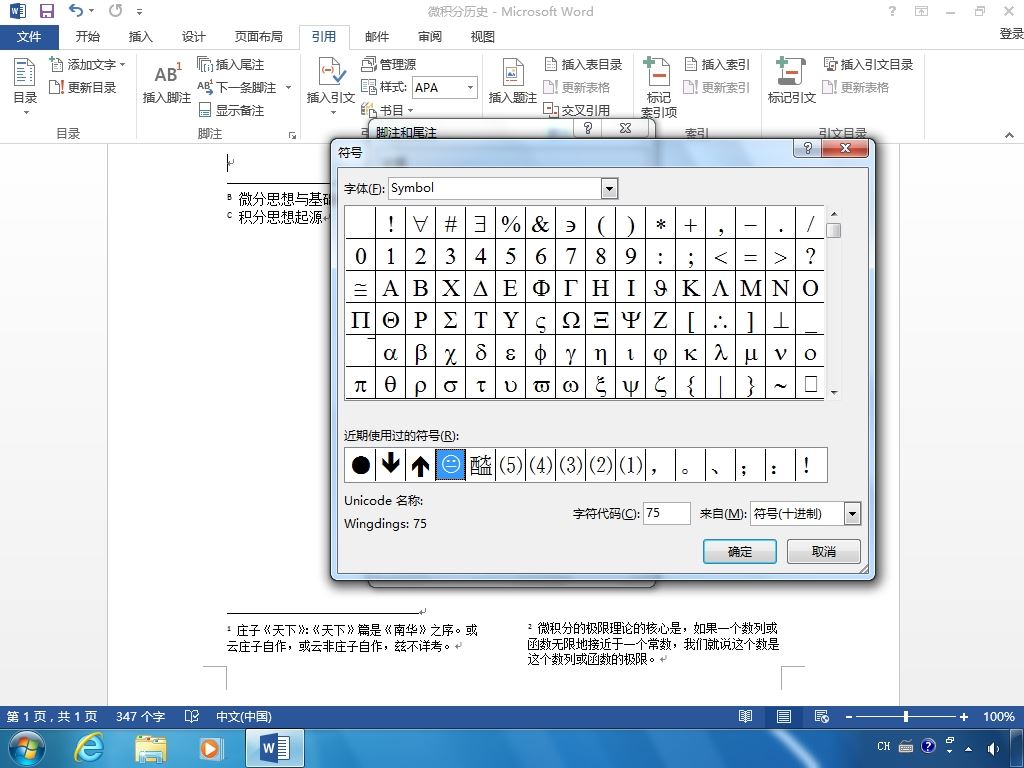Click Next Footnote (下一条脚注)

pos(238,87)
